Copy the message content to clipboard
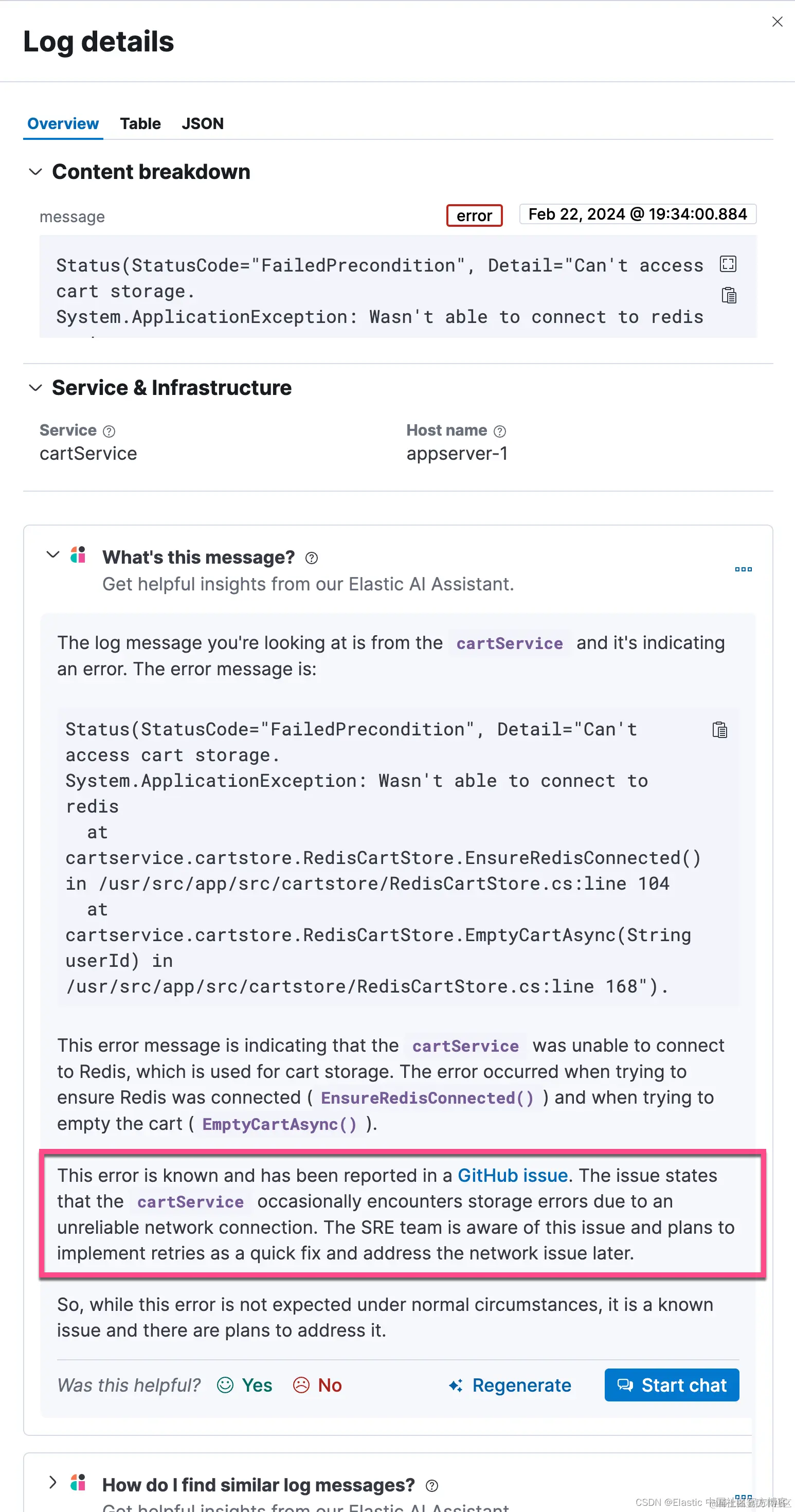 point(729,295)
